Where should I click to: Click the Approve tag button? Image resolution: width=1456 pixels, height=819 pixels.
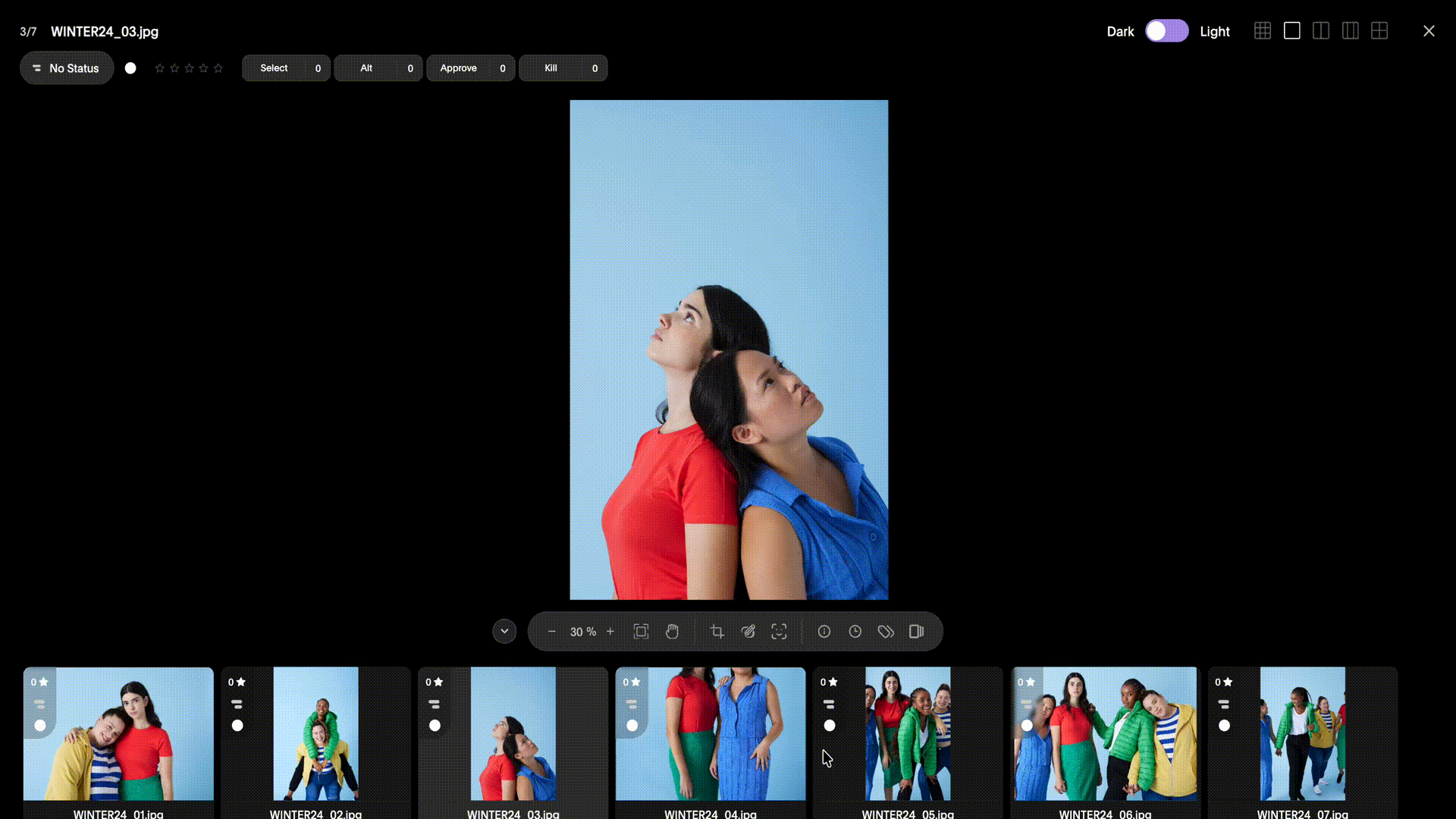pos(471,68)
